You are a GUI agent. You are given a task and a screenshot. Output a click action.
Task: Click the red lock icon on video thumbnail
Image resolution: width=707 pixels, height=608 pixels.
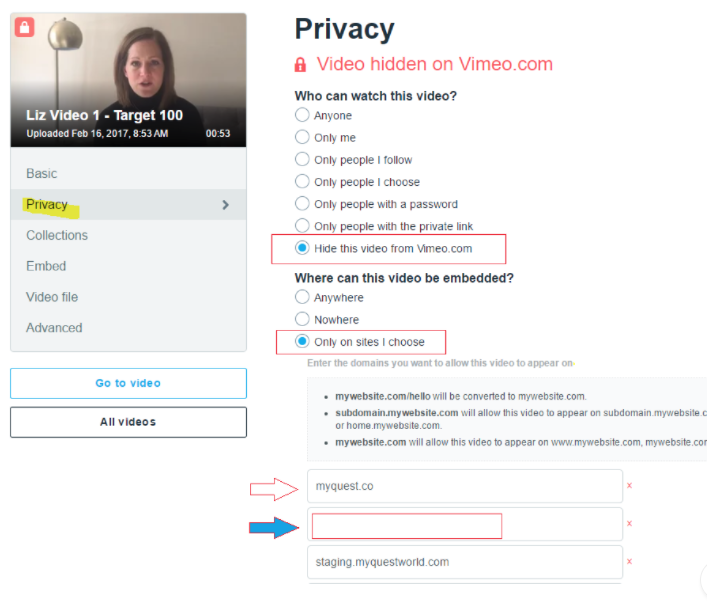[25, 27]
